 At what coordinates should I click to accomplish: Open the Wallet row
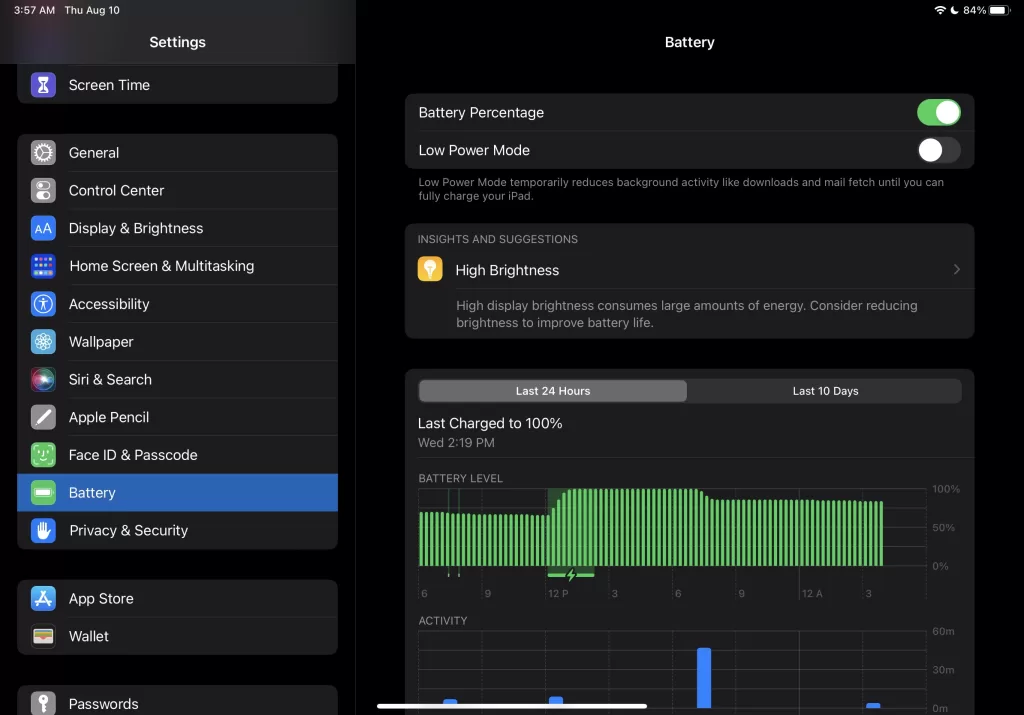[x=178, y=637]
